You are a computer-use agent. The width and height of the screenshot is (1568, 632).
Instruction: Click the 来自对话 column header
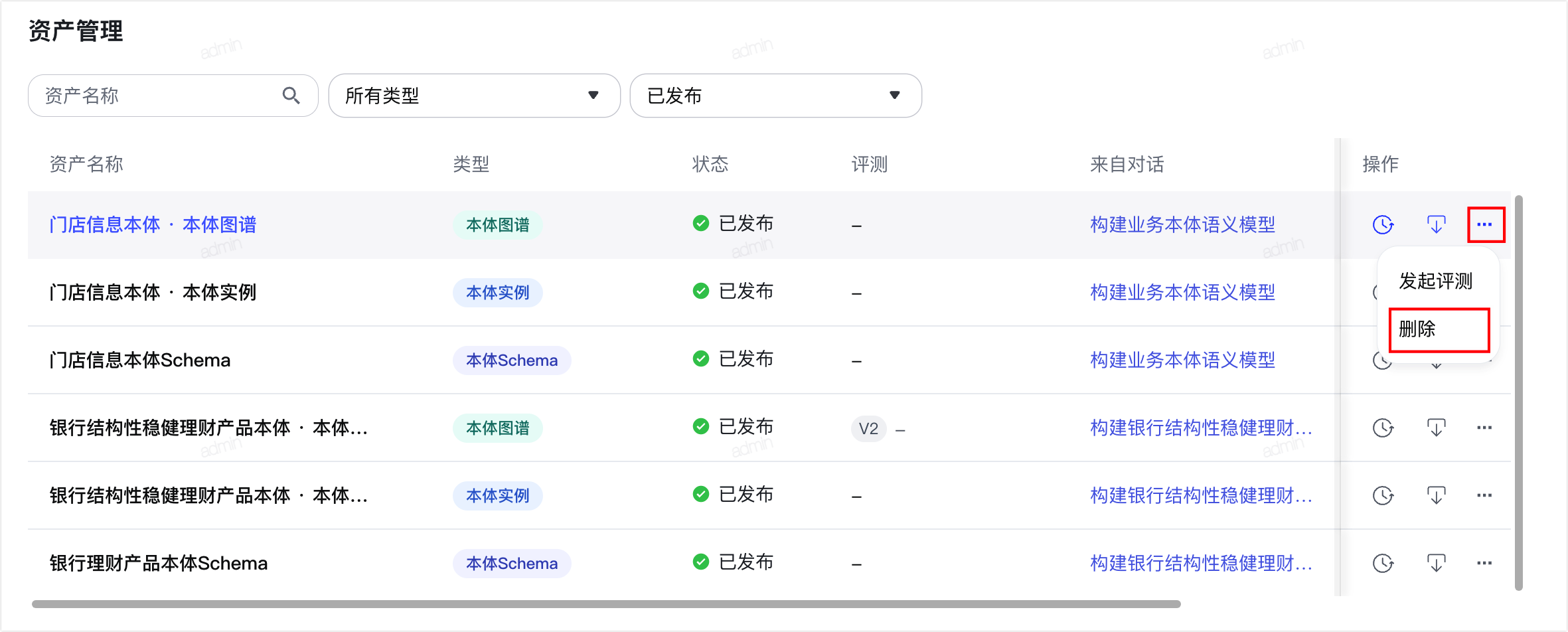1127,165
